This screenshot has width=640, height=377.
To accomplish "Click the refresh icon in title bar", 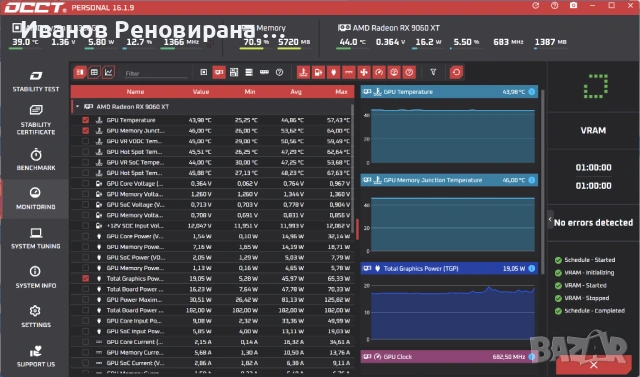I will [536, 6].
